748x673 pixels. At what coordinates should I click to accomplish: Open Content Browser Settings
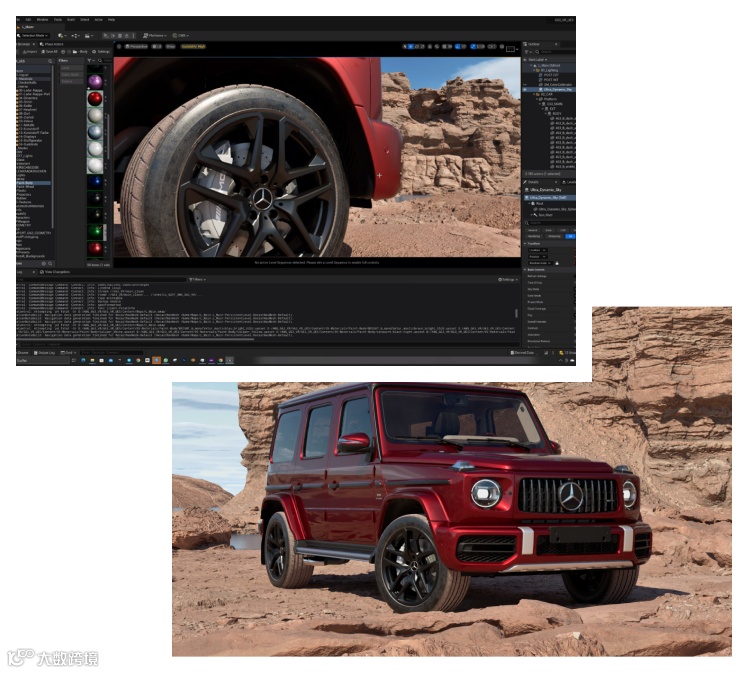(x=101, y=52)
